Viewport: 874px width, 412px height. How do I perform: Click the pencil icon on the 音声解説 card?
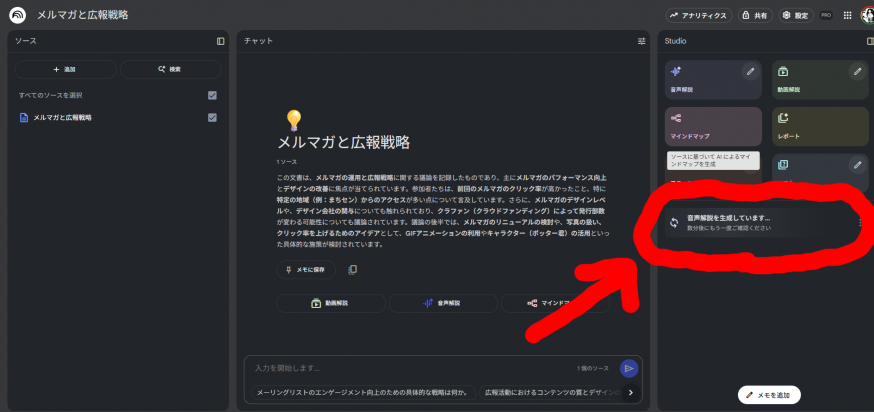(750, 72)
